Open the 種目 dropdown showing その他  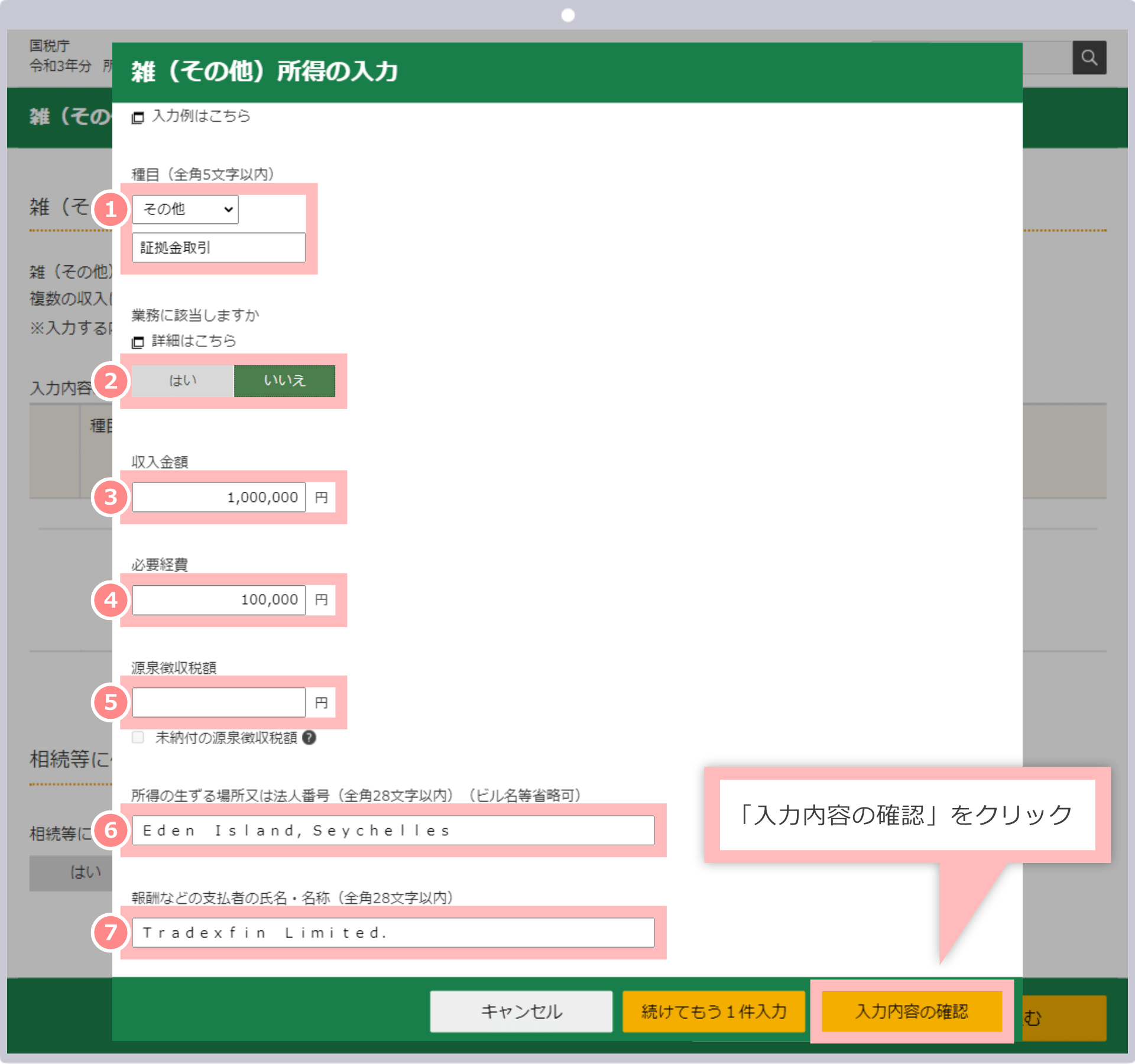click(x=185, y=209)
